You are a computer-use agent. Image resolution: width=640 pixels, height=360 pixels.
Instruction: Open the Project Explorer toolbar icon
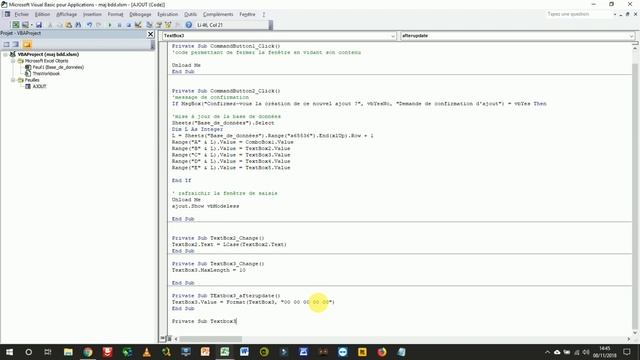point(149,25)
